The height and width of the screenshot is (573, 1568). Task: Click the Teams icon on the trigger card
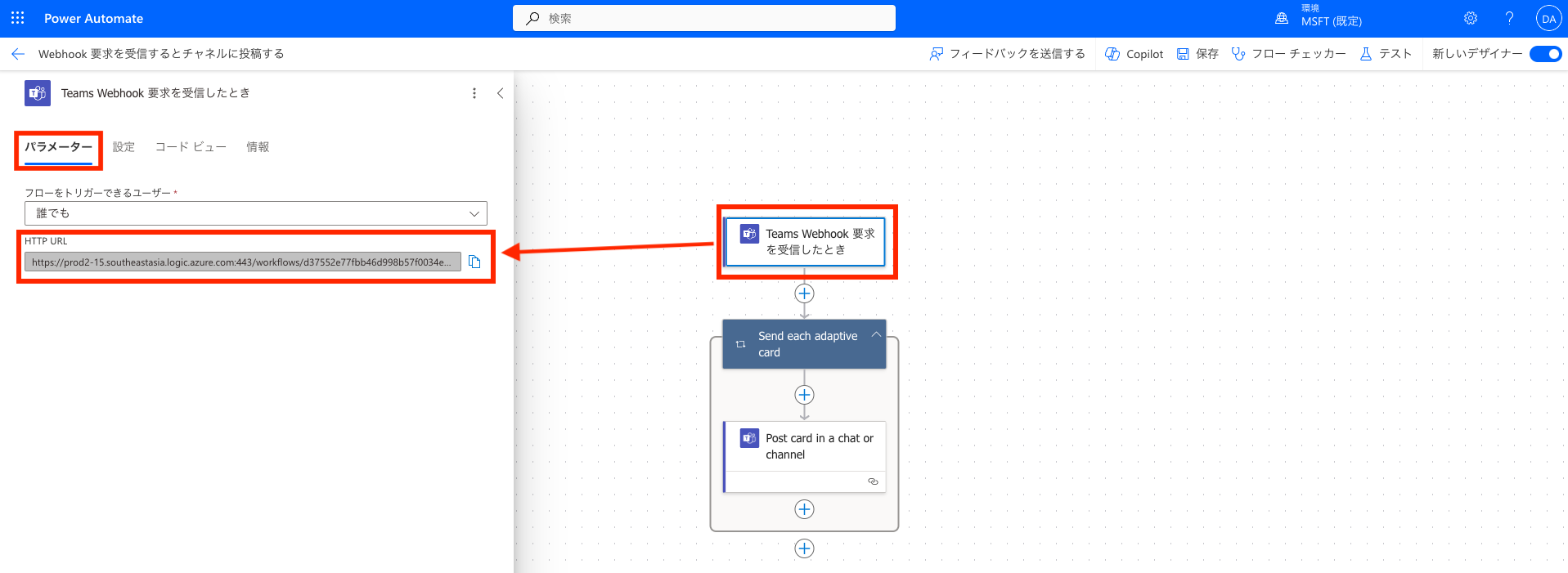coord(749,234)
